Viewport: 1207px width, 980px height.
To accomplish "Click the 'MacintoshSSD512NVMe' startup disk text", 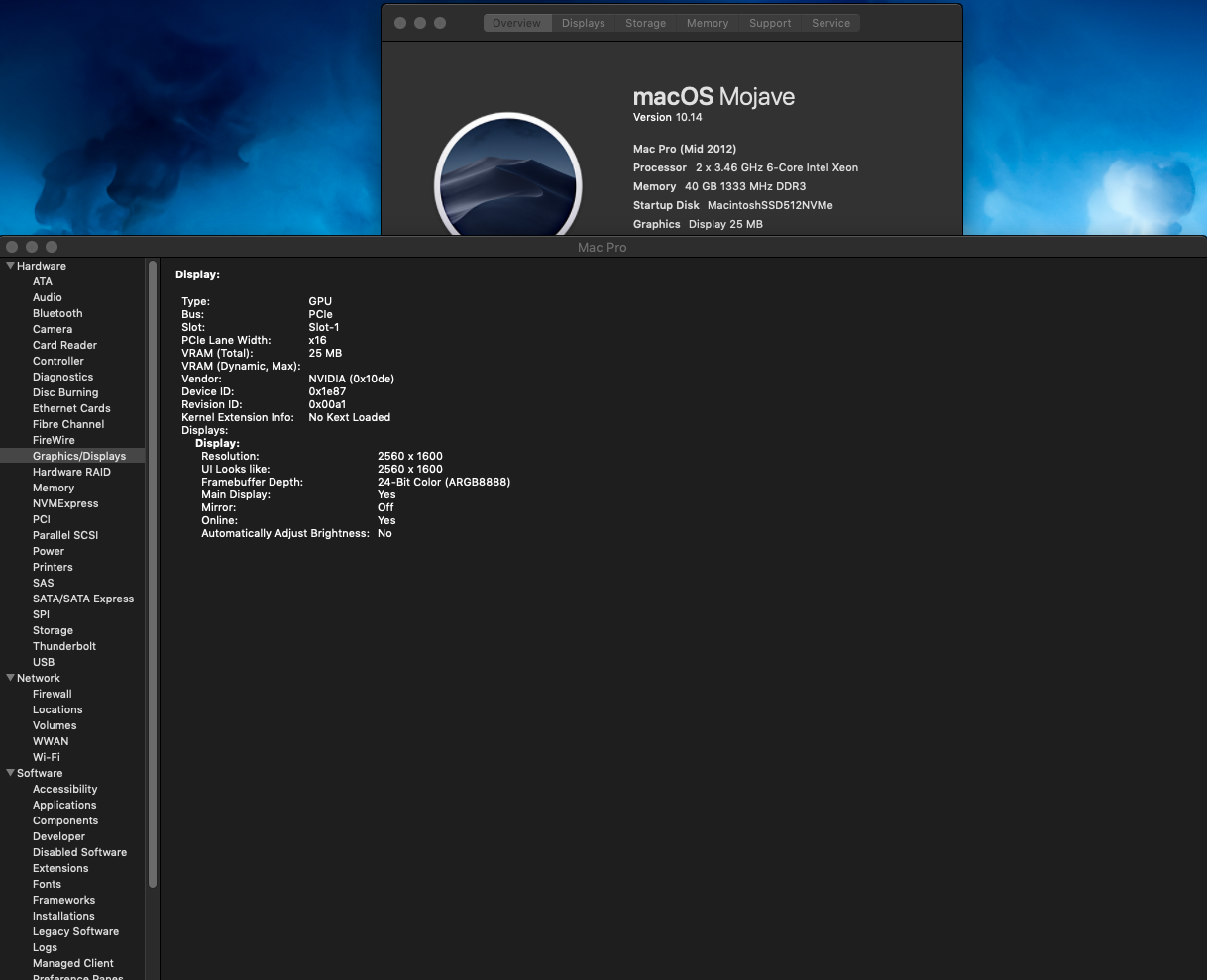I will (770, 205).
